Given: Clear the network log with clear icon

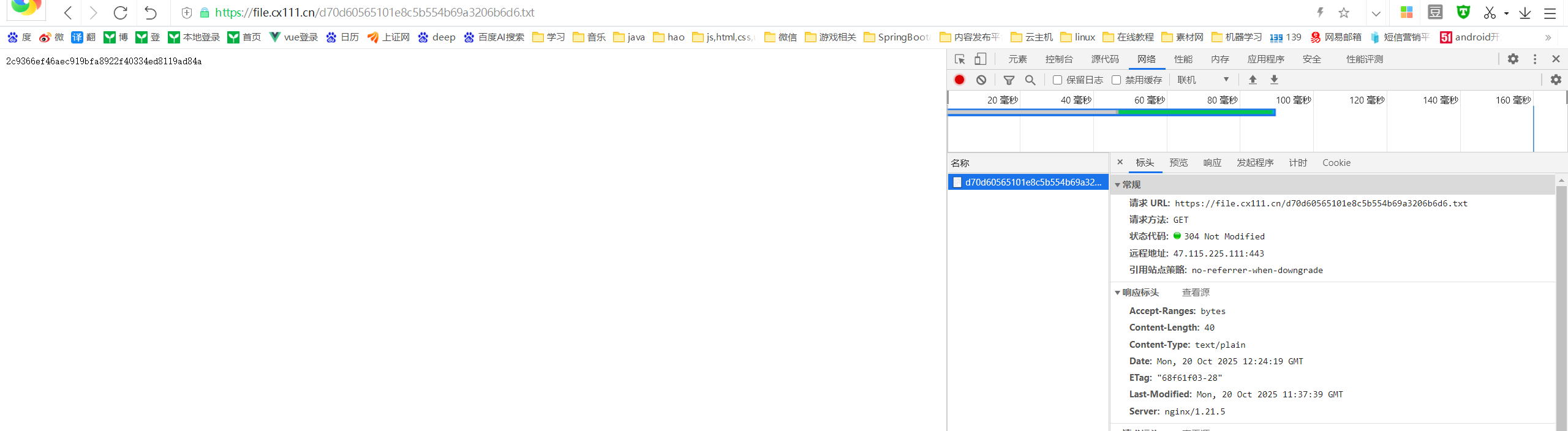Looking at the screenshot, I should click(x=981, y=80).
